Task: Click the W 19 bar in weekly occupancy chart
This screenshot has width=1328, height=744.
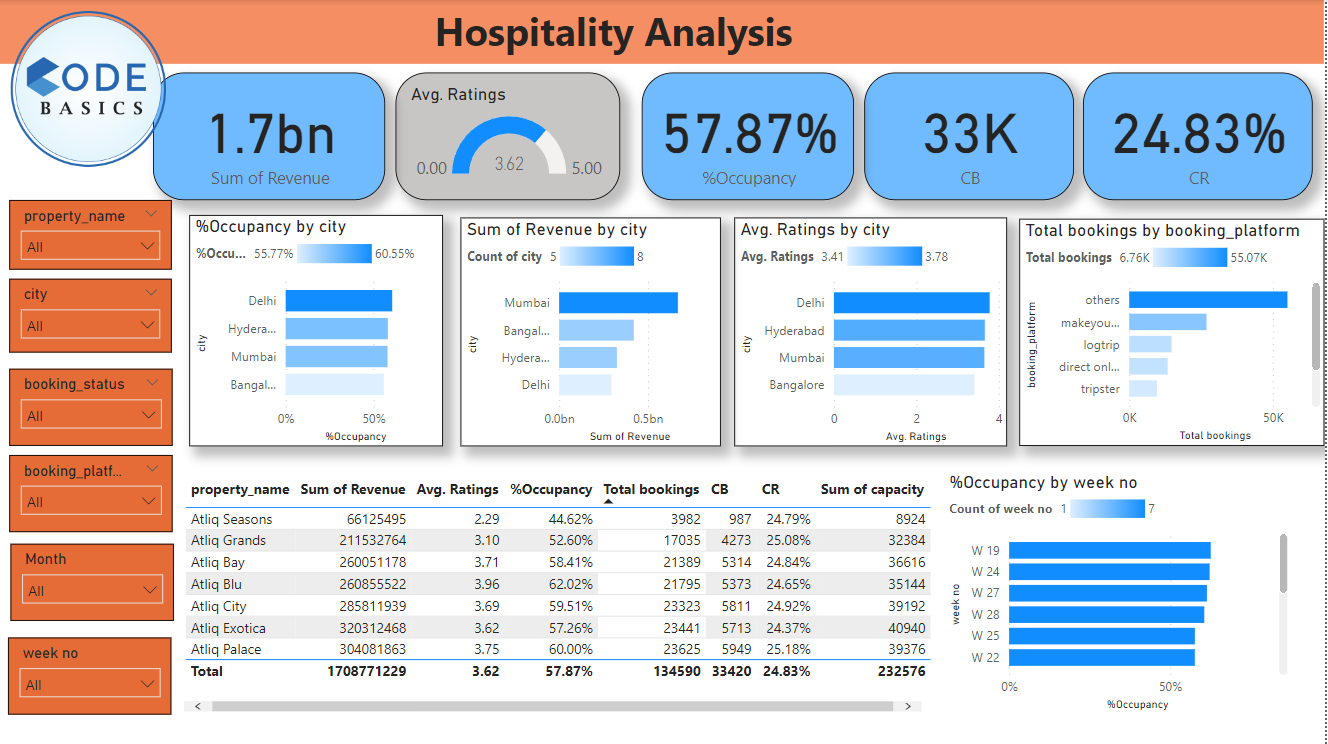Action: pyautogui.click(x=1109, y=550)
